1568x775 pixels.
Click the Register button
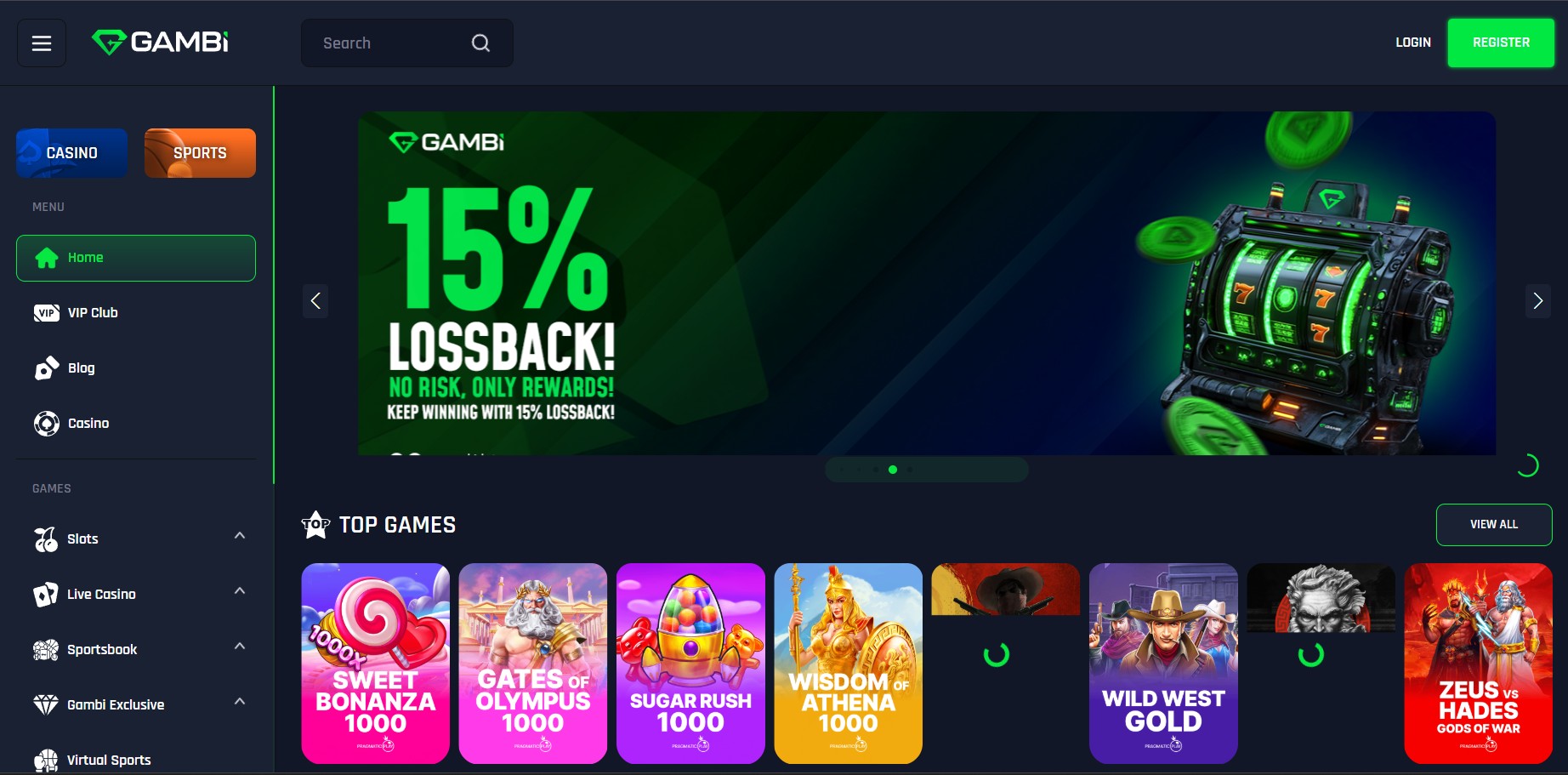click(x=1501, y=43)
